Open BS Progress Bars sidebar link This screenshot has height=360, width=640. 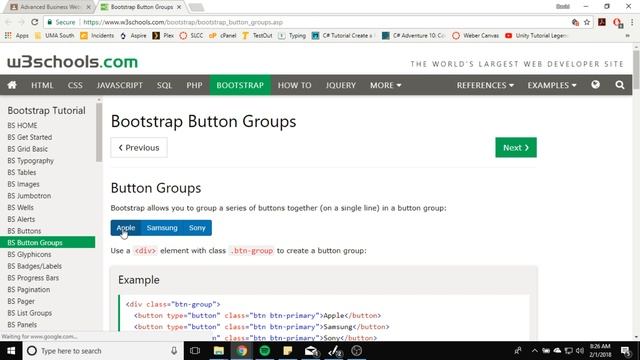click(33, 278)
